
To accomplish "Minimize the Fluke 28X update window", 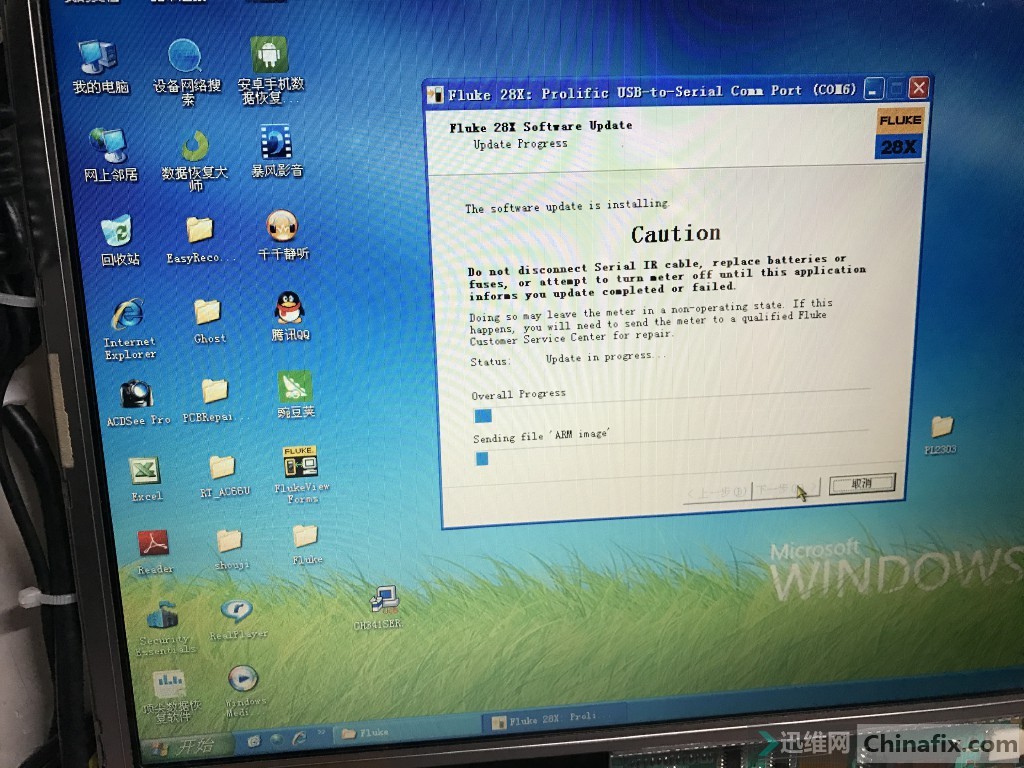I will [874, 89].
